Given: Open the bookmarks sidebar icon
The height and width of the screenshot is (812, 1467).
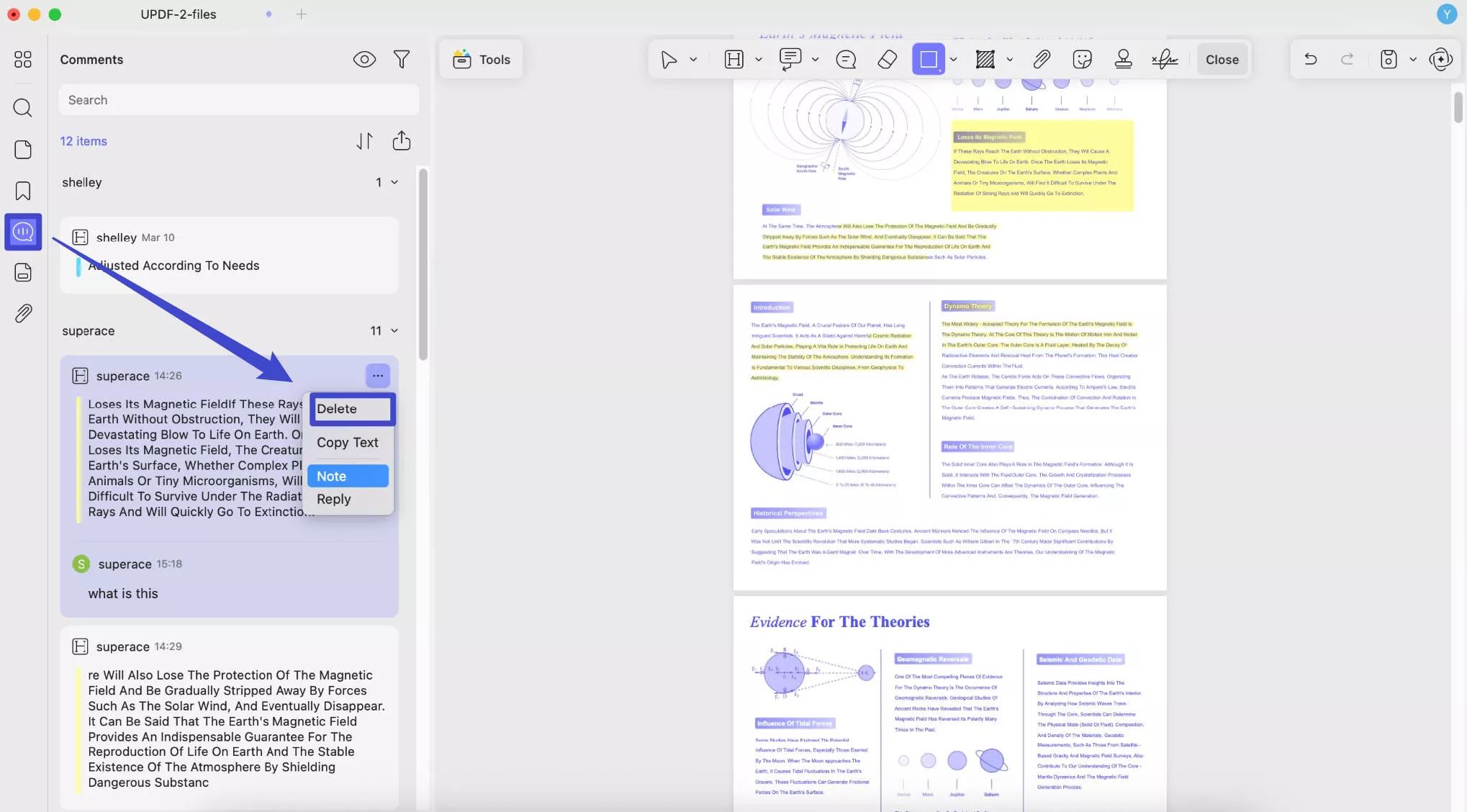Looking at the screenshot, I should point(23,191).
